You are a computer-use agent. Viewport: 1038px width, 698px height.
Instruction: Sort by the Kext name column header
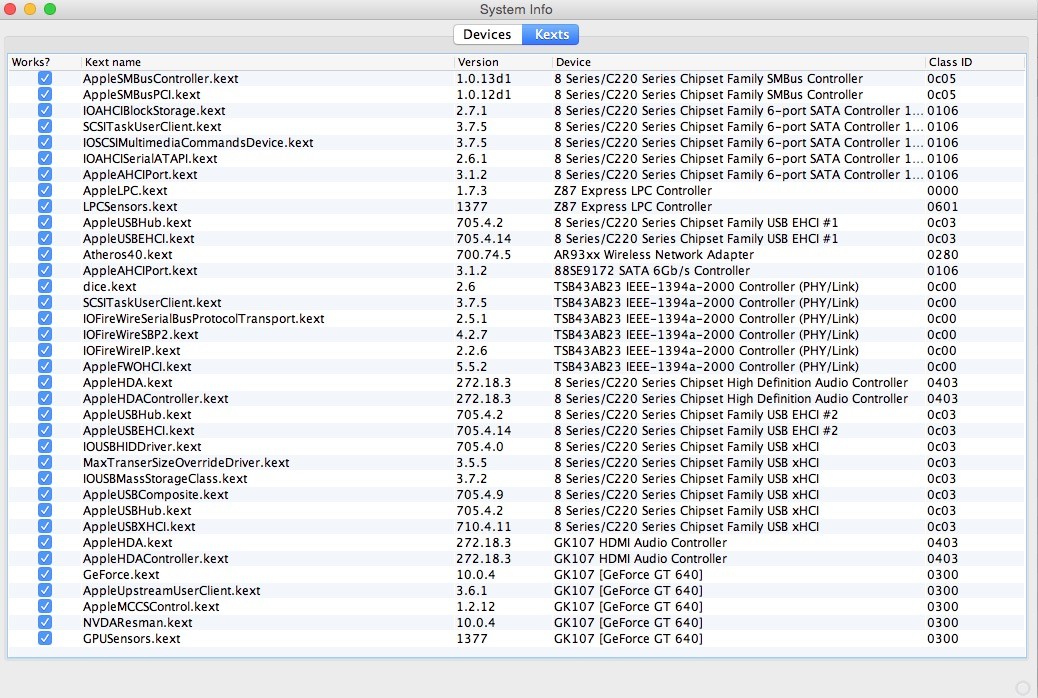click(x=265, y=62)
